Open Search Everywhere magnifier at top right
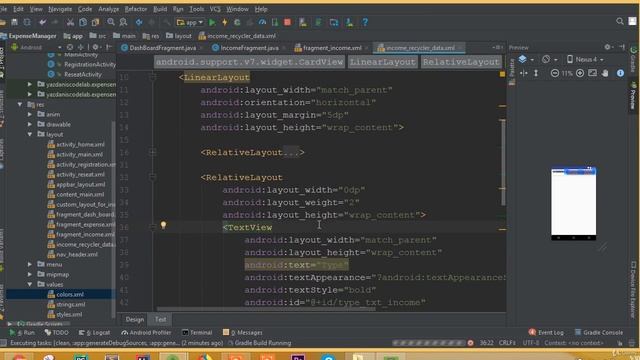 pos(620,22)
